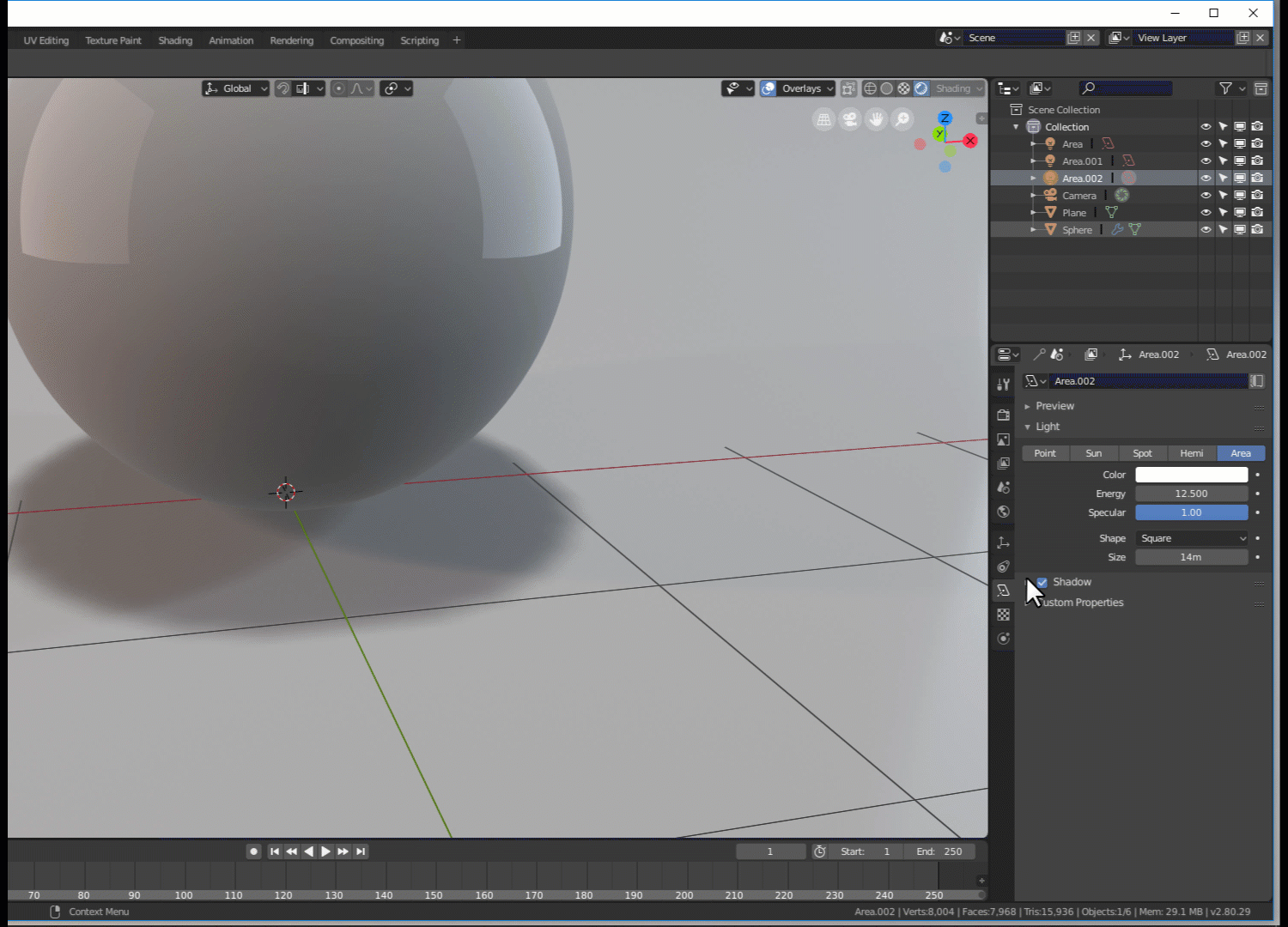Select the Render properties tab
The height and width of the screenshot is (927, 1288).
pos(1003,415)
